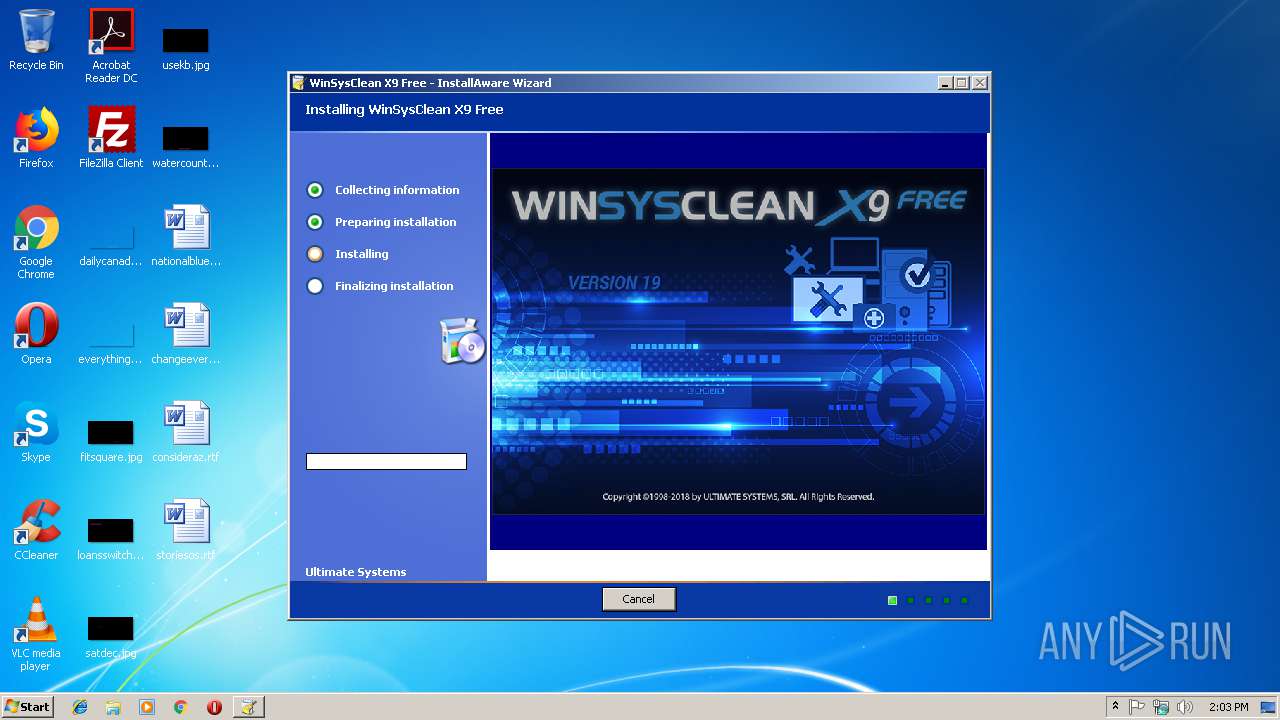Open Internet Explorer from taskbar
Screen dimensions: 1280x720
tap(80, 707)
